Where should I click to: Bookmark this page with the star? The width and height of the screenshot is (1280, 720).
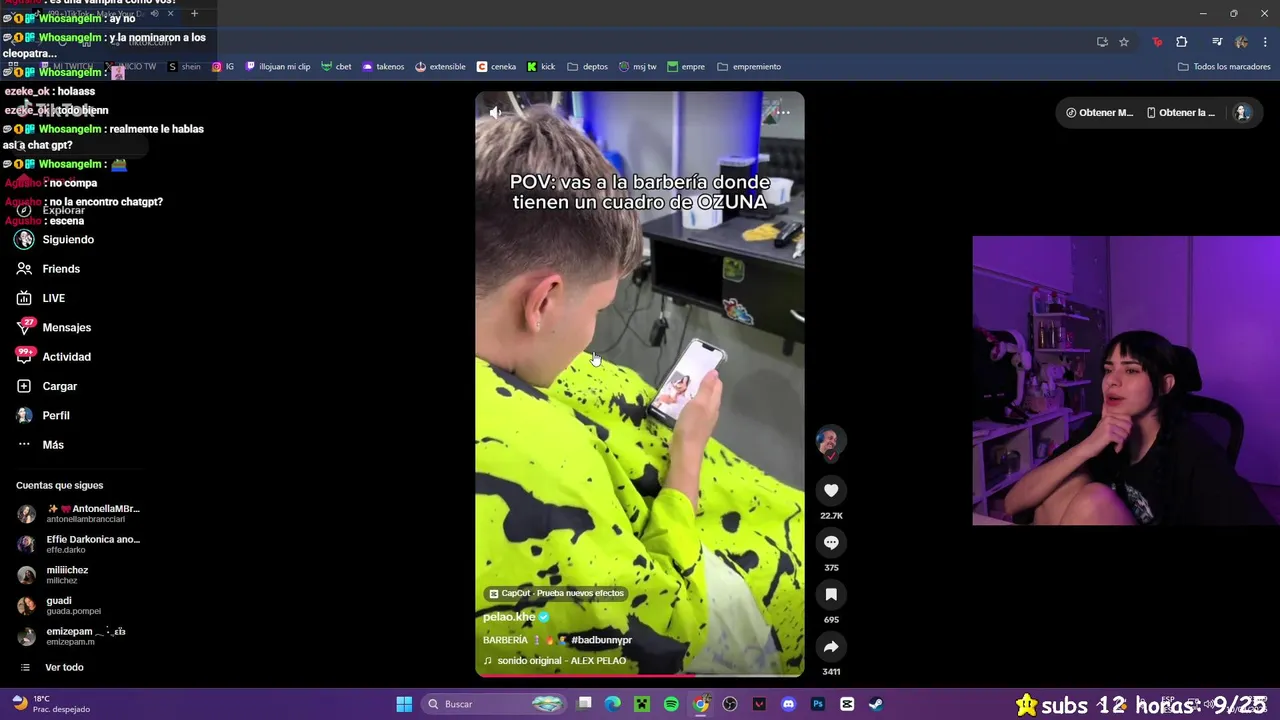point(1124,42)
